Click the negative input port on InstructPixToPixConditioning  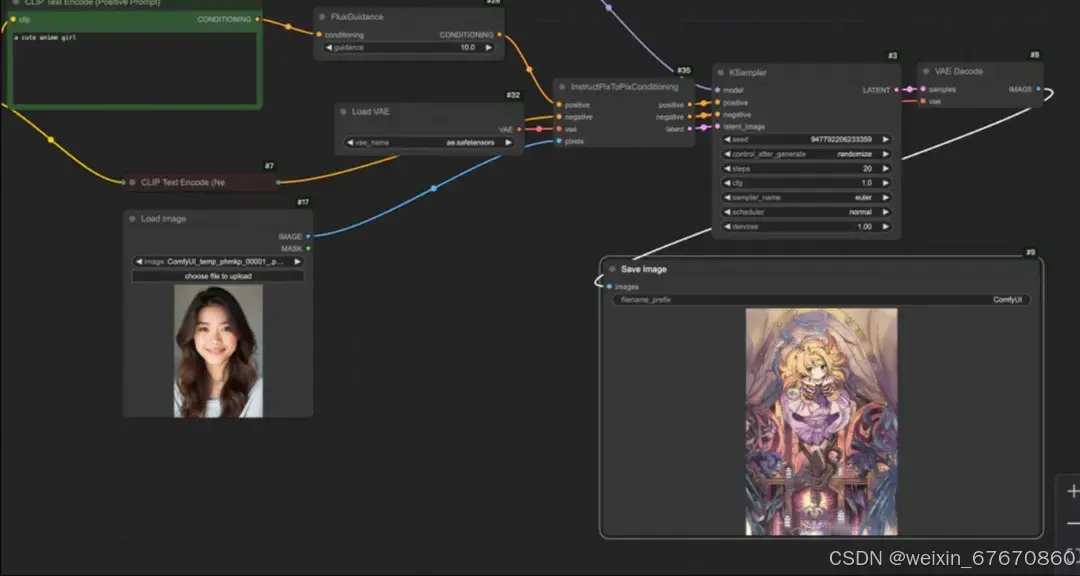(559, 116)
